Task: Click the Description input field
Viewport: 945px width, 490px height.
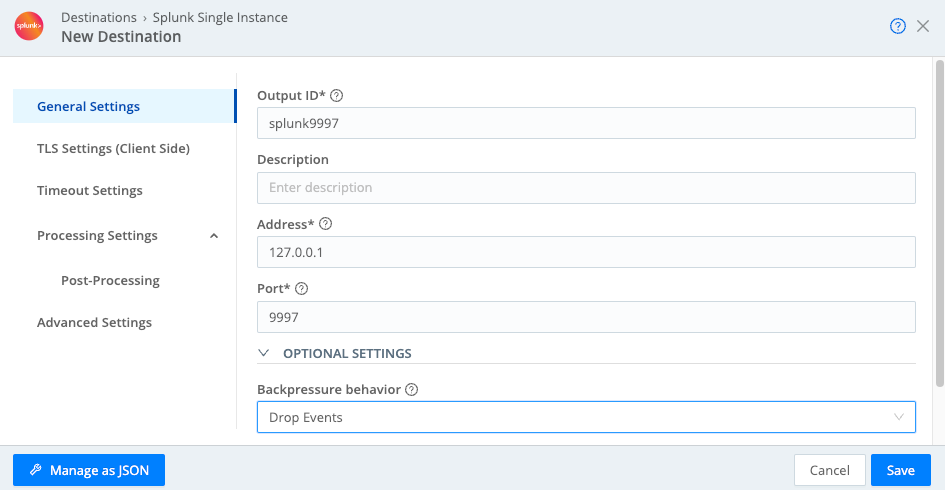Action: tap(586, 187)
